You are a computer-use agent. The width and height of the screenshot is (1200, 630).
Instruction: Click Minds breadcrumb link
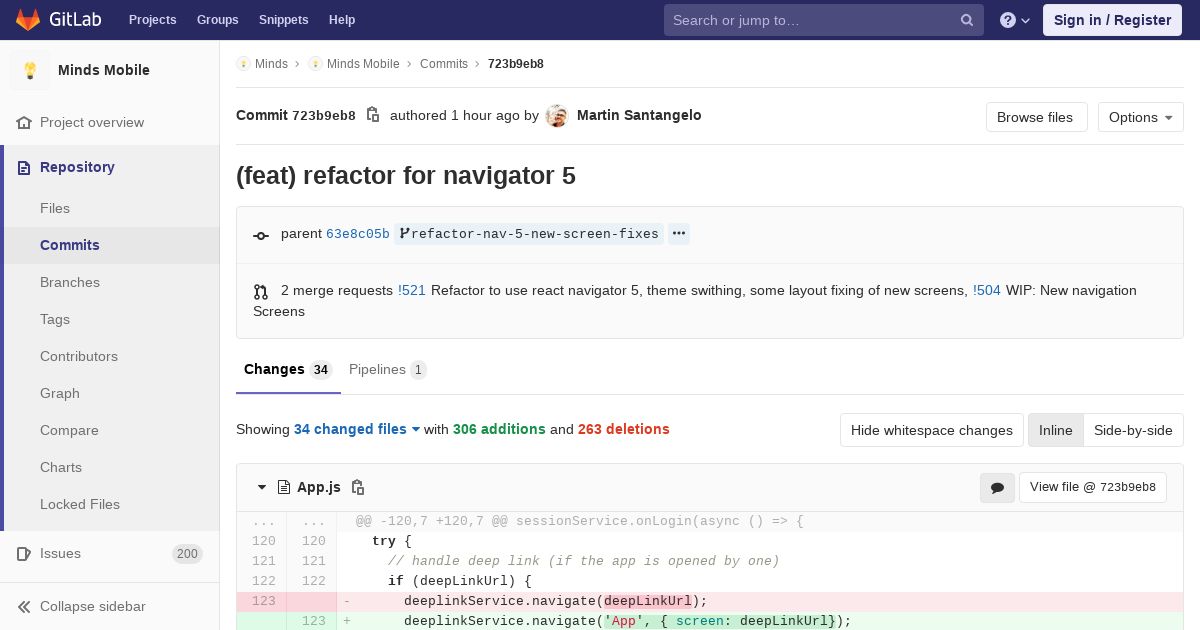[271, 64]
